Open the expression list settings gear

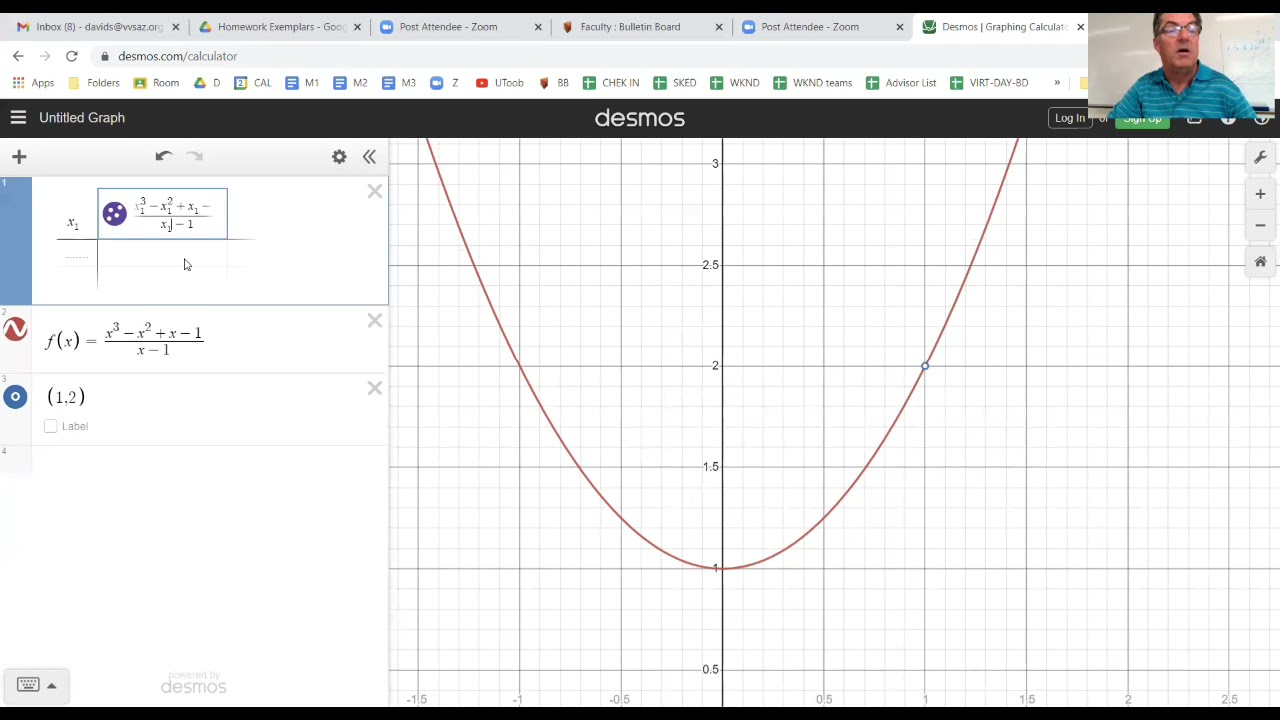click(x=339, y=157)
